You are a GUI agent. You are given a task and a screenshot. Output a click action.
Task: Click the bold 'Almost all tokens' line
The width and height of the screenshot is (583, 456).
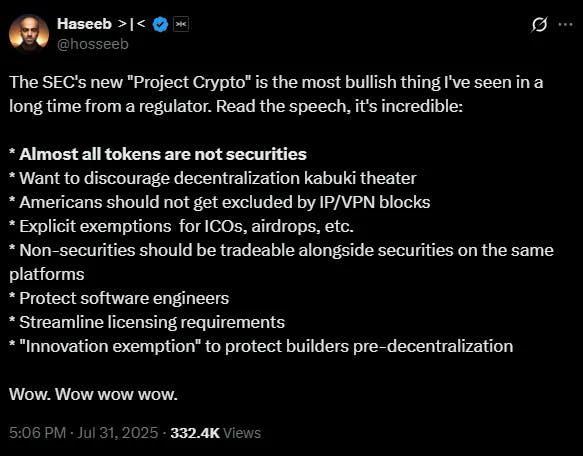point(158,154)
